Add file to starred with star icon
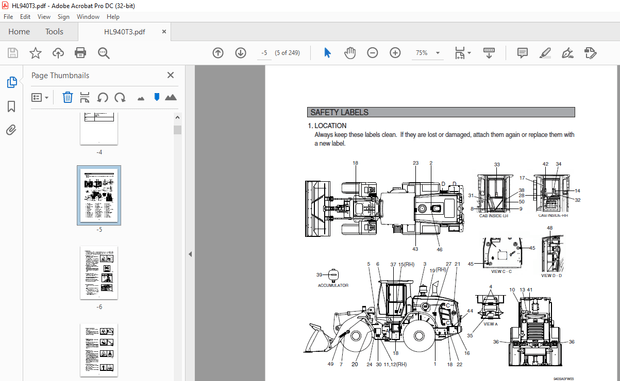Viewport: 620px width, 381px height. 36,53
